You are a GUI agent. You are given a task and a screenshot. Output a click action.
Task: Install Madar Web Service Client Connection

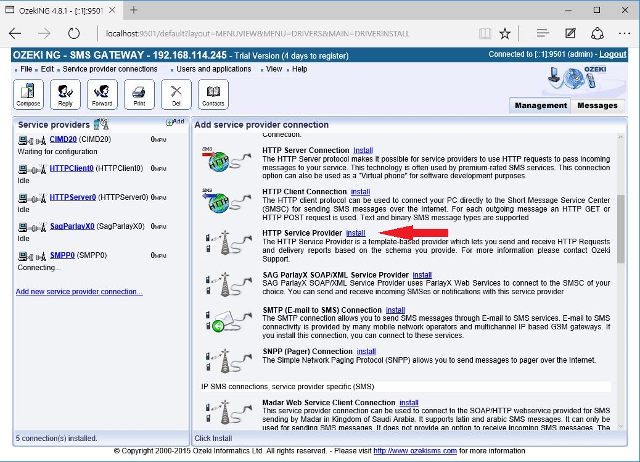point(409,403)
